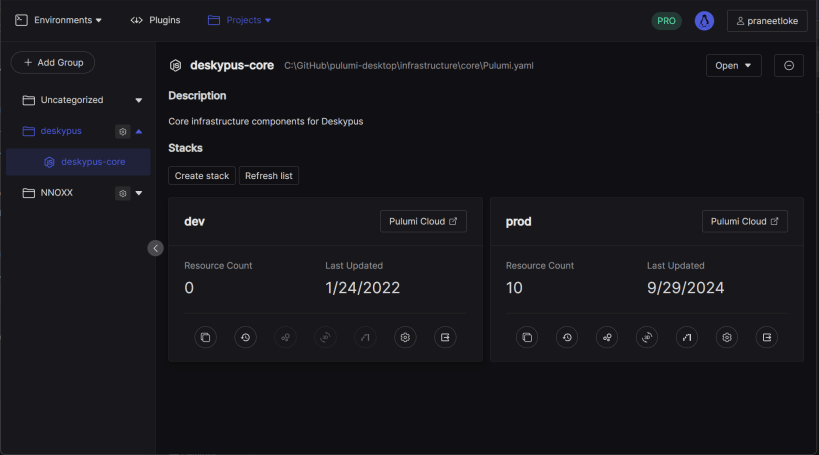
Task: Open the deskypus group settings gear
Action: pos(123,131)
